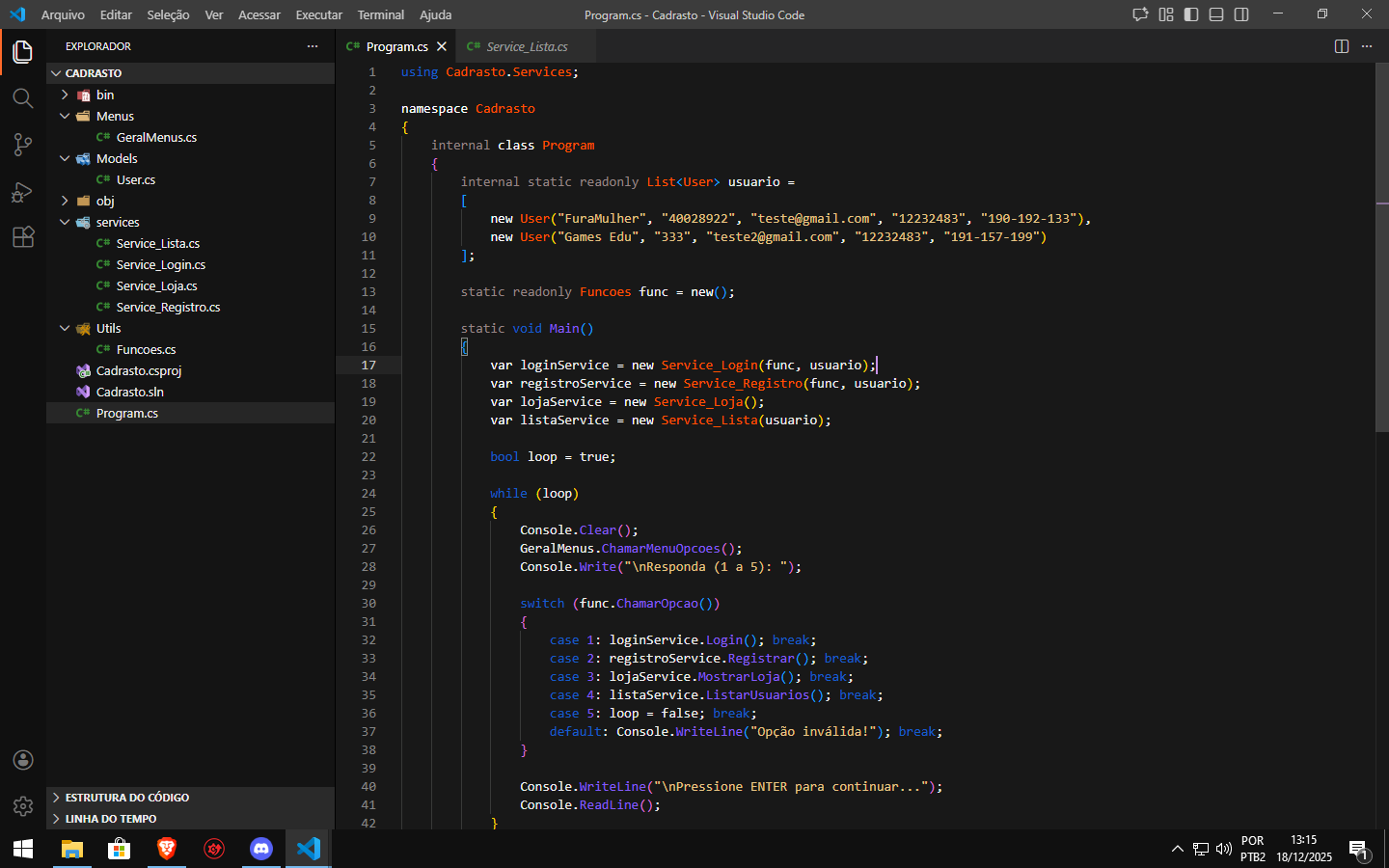The width and height of the screenshot is (1389, 868).
Task: Expand the LINHA DO TEMPO section
Action: [x=190, y=819]
